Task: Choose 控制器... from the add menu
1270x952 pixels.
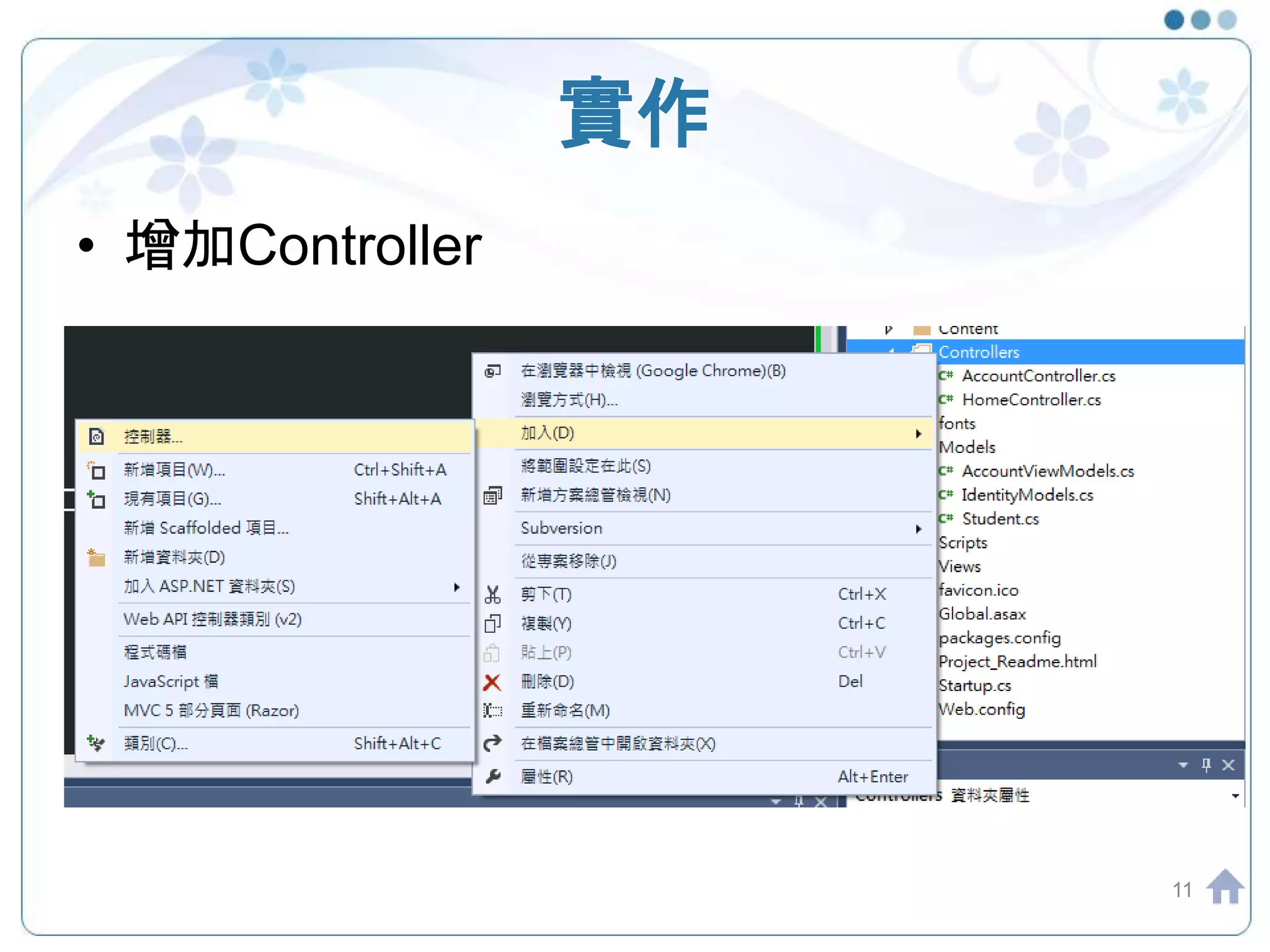Action: pos(275,436)
